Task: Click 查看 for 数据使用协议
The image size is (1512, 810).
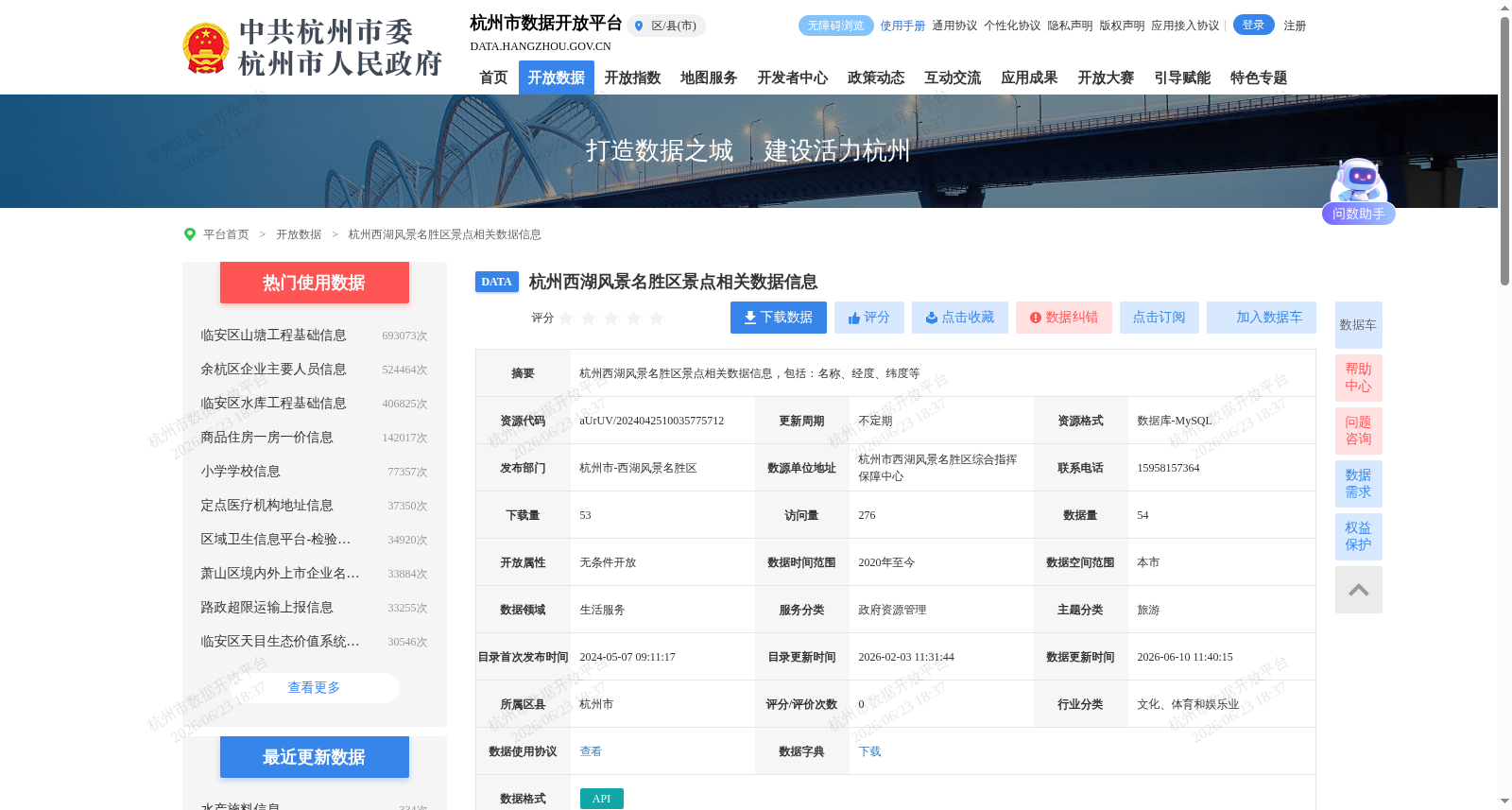Action: tap(591, 751)
